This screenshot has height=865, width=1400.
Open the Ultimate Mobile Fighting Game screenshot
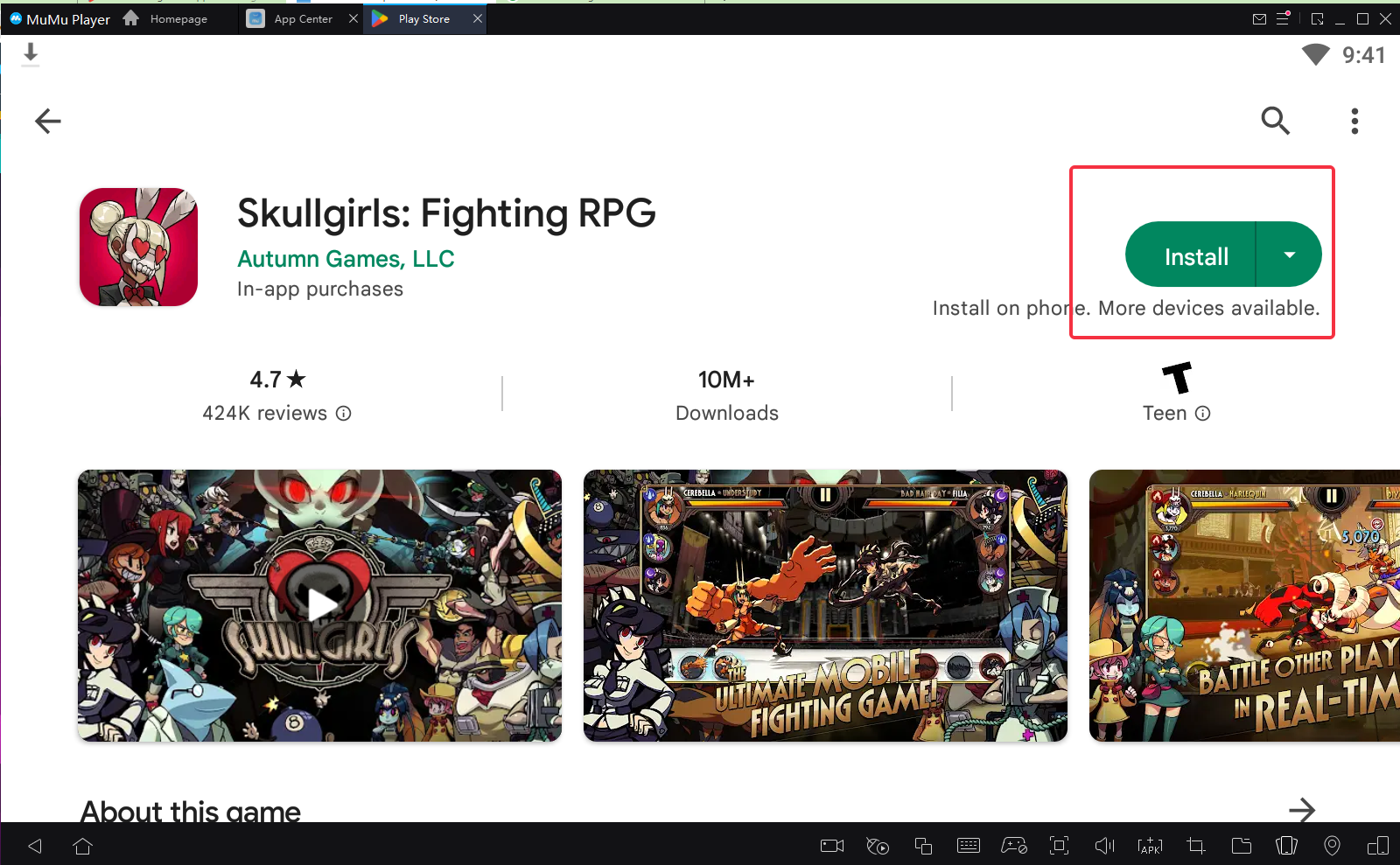click(x=825, y=605)
